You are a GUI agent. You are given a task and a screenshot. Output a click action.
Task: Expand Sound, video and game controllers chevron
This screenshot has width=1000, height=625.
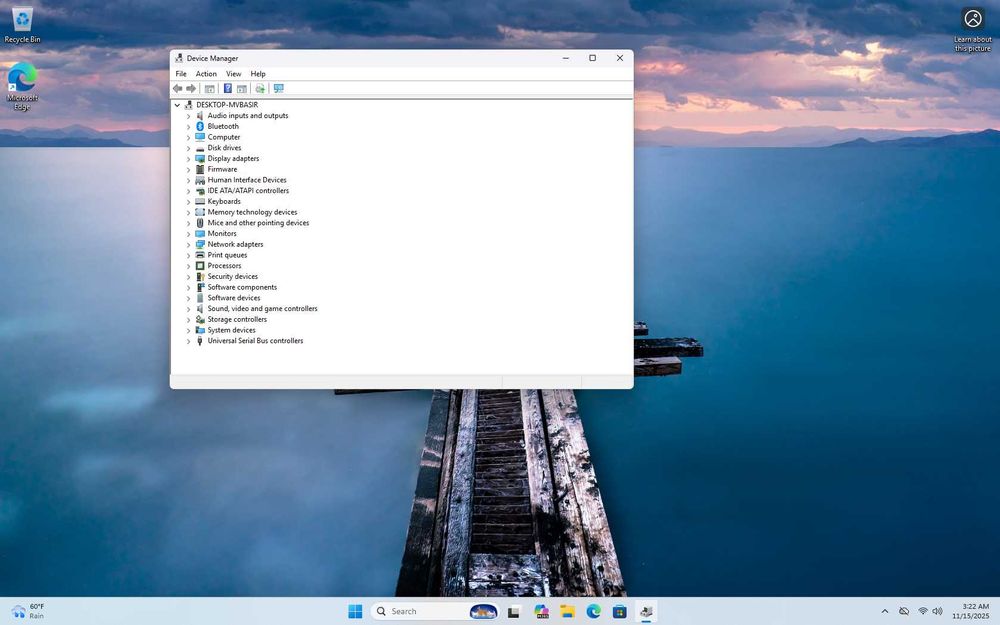[188, 309]
